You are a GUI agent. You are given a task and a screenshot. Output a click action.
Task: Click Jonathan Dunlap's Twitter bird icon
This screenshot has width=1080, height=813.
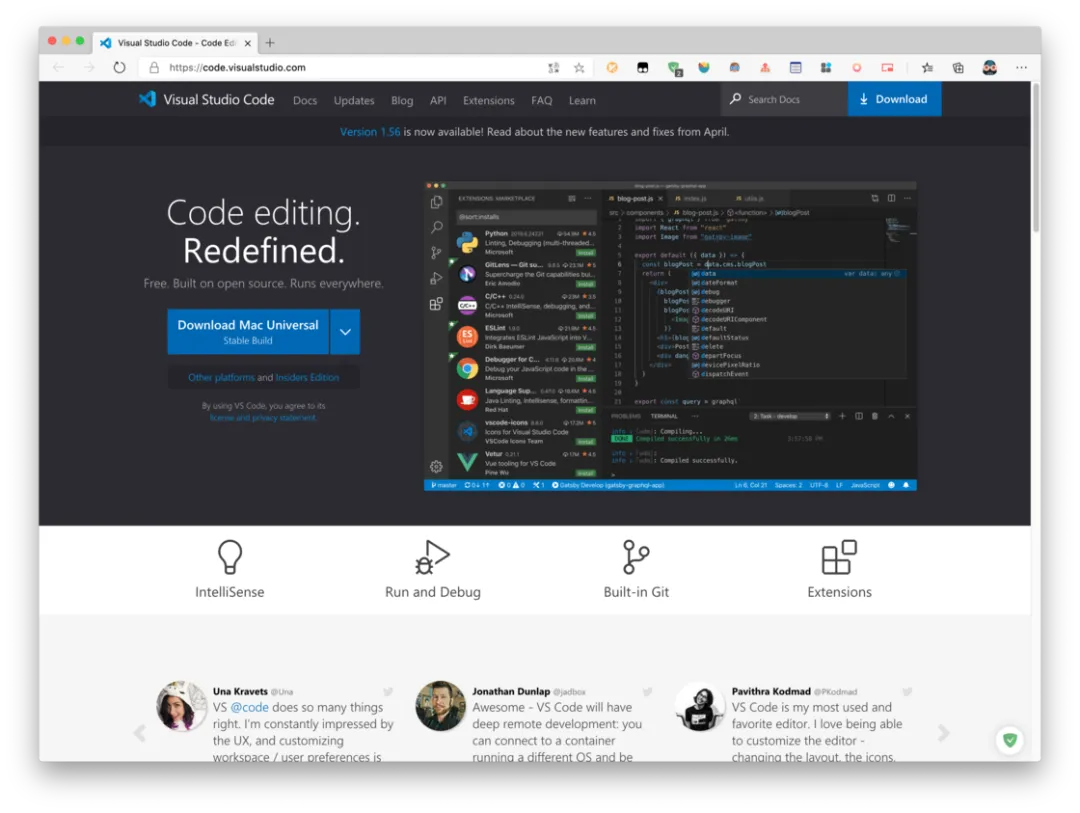tap(647, 691)
